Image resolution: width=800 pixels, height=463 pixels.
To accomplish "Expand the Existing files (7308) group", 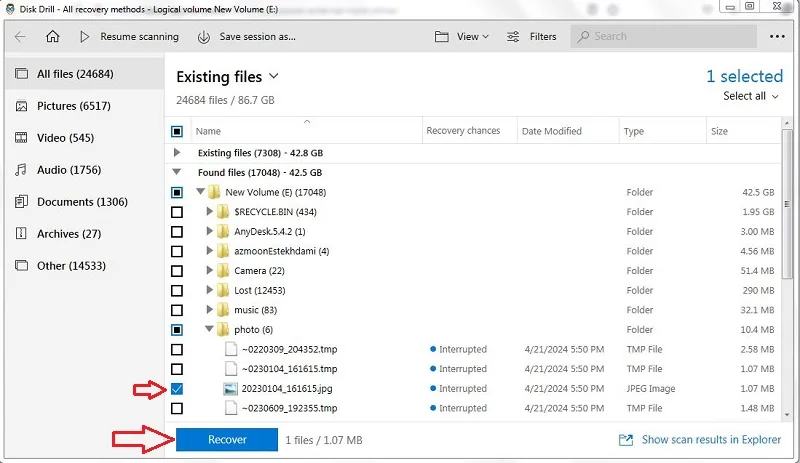I will (x=177, y=153).
